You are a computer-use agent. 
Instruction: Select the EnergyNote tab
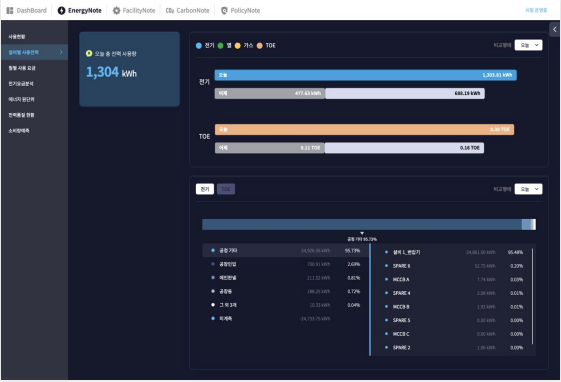pyautogui.click(x=80, y=10)
